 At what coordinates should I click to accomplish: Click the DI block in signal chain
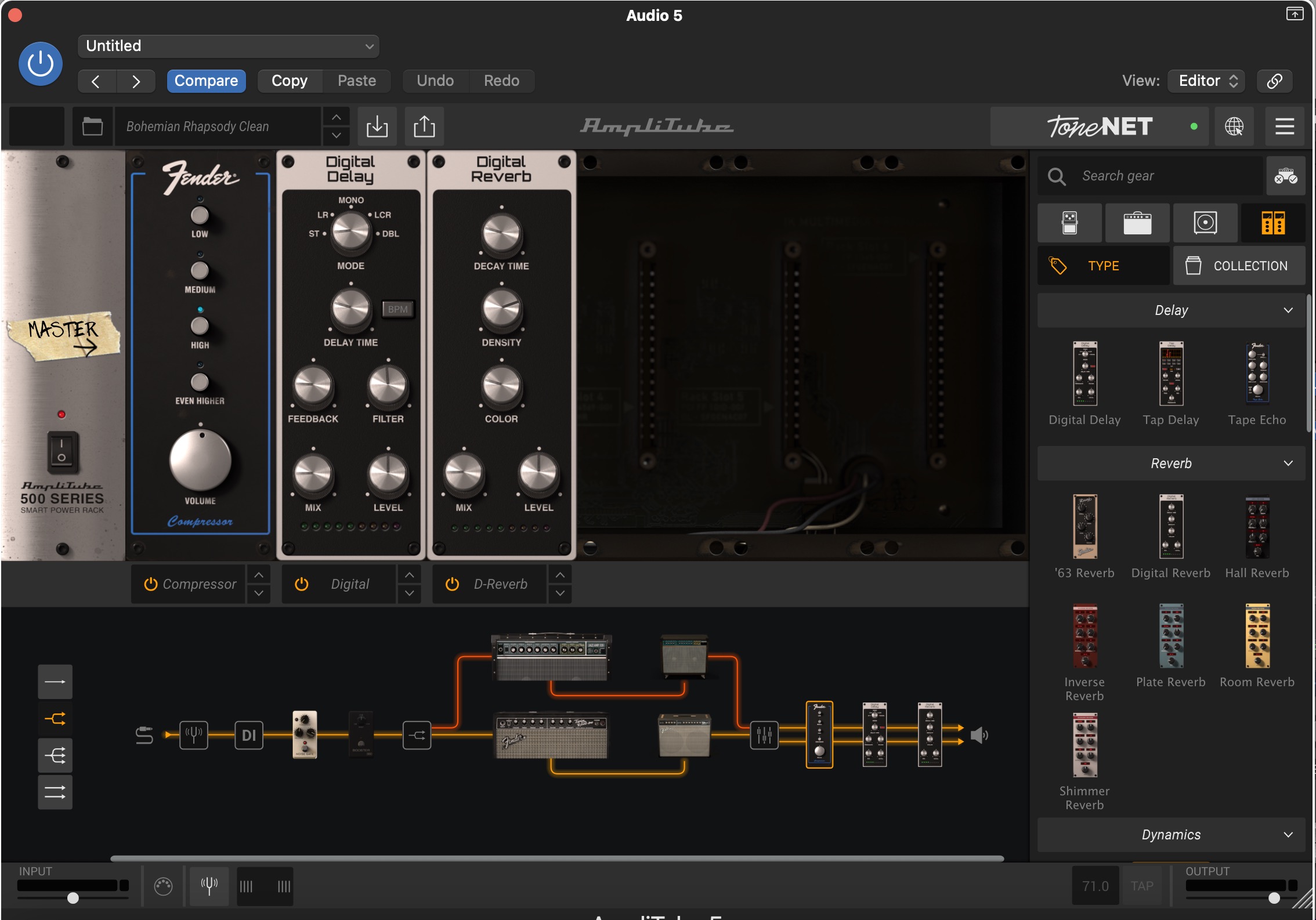[x=249, y=735]
